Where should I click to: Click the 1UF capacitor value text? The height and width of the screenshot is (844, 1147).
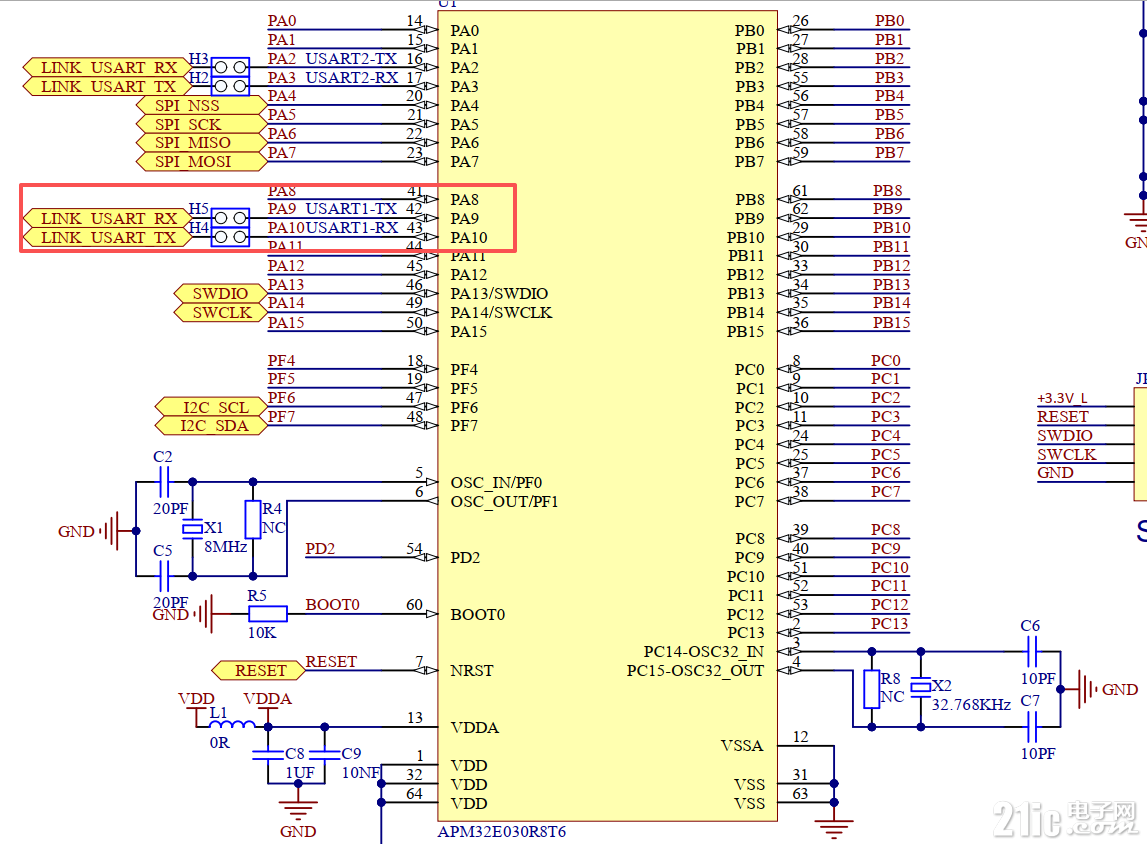click(300, 773)
